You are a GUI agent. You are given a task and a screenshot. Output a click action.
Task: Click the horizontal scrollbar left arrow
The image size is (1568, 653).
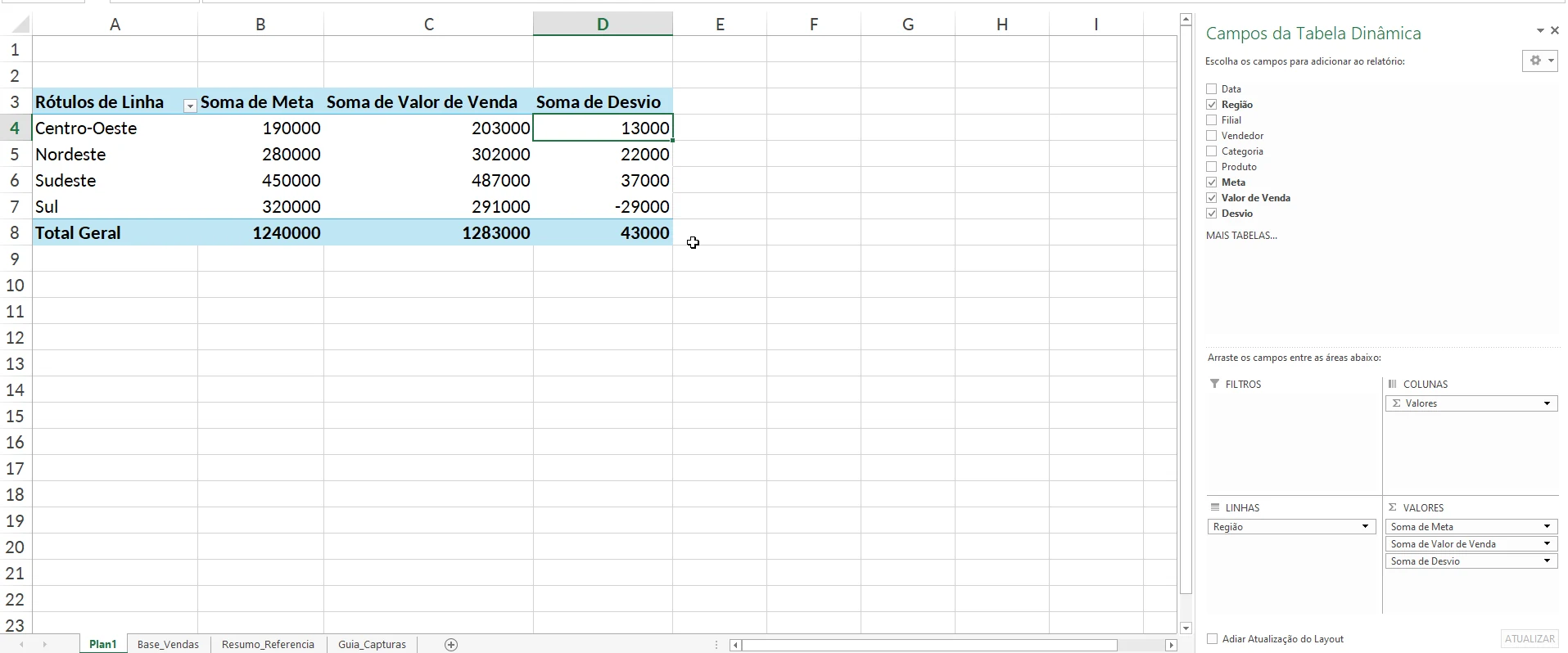[736, 645]
